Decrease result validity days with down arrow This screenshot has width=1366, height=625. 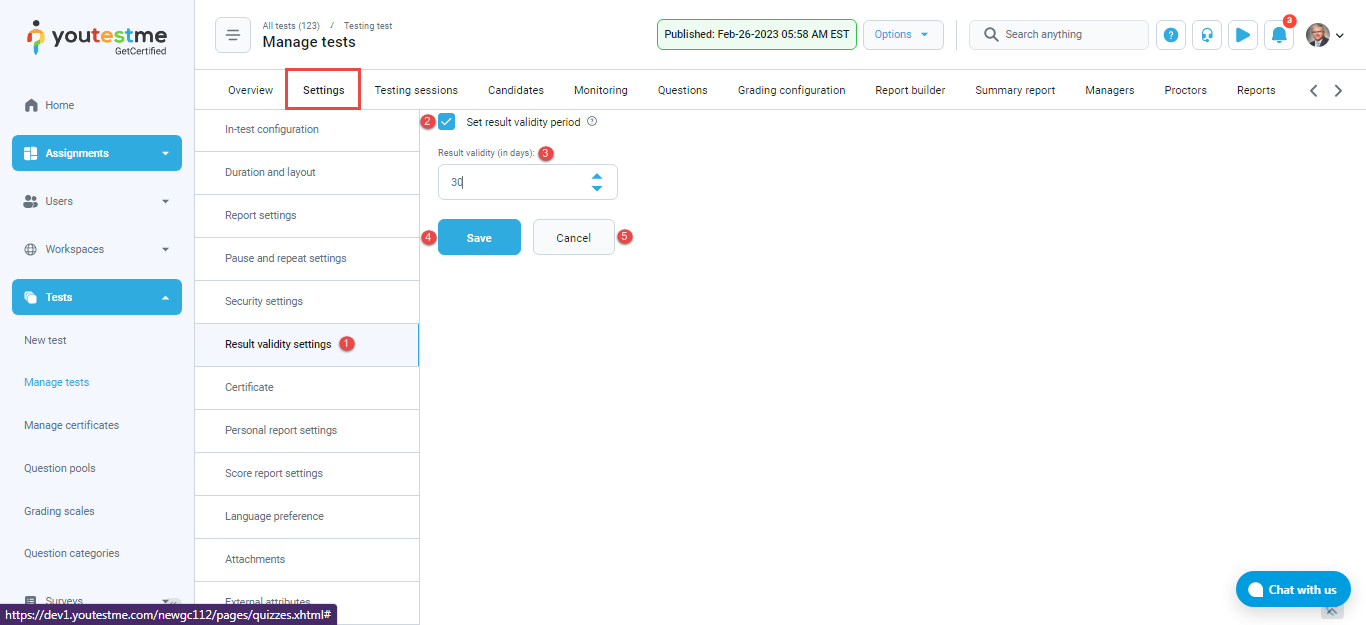click(x=597, y=188)
